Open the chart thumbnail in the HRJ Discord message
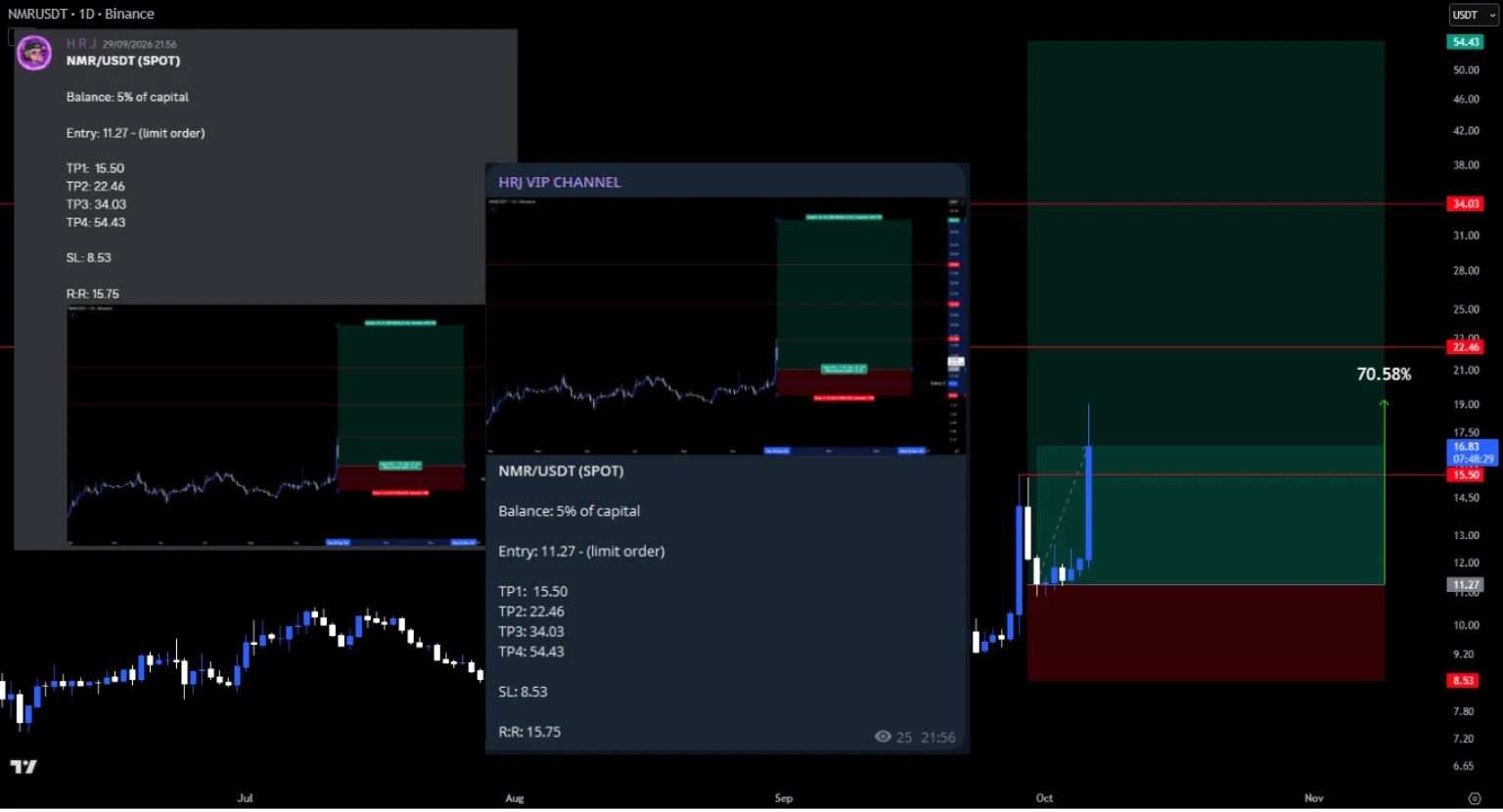This screenshot has height=812, width=1503. point(276,426)
